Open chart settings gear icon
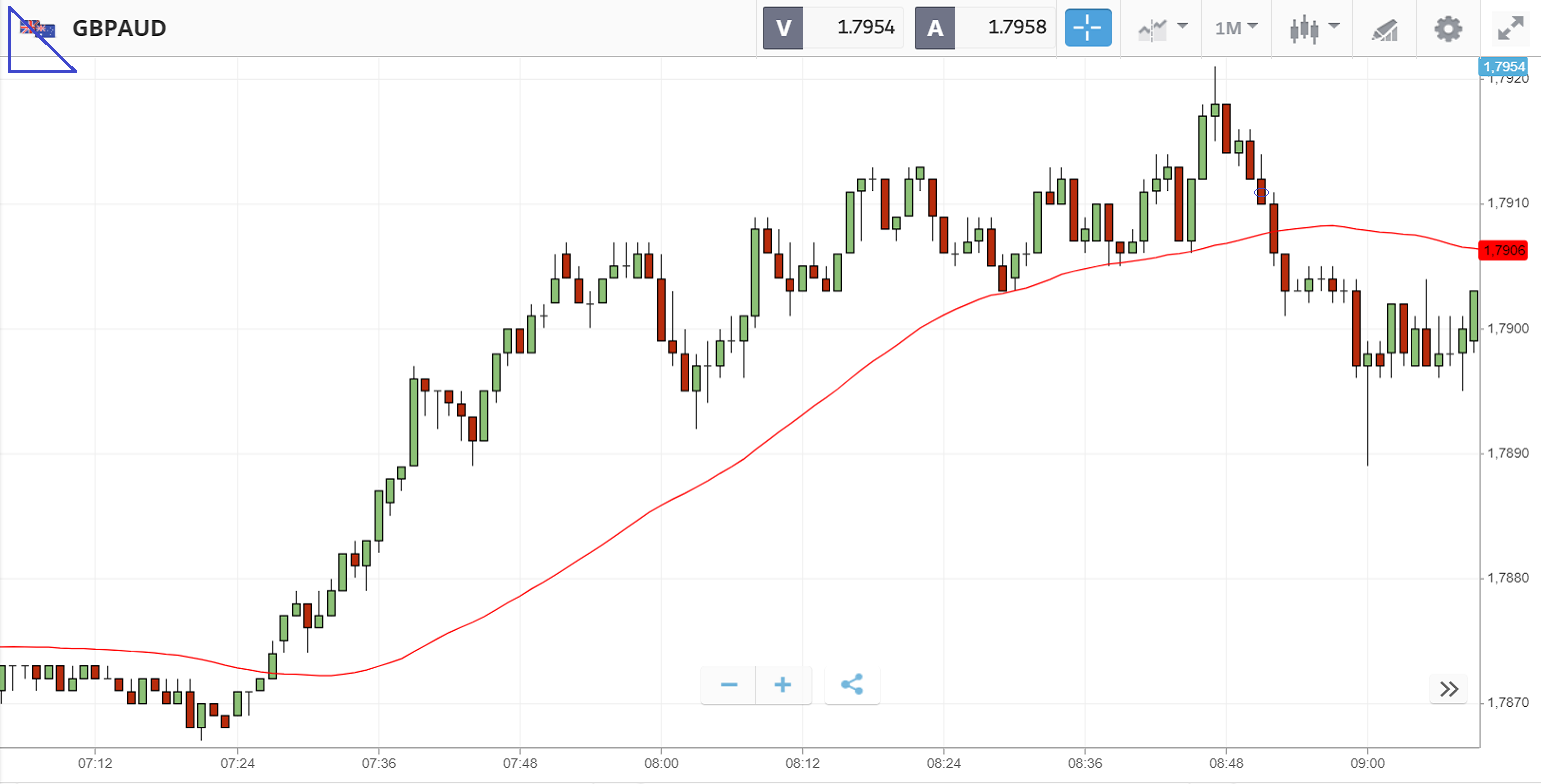The height and width of the screenshot is (784, 1541). 1447,28
